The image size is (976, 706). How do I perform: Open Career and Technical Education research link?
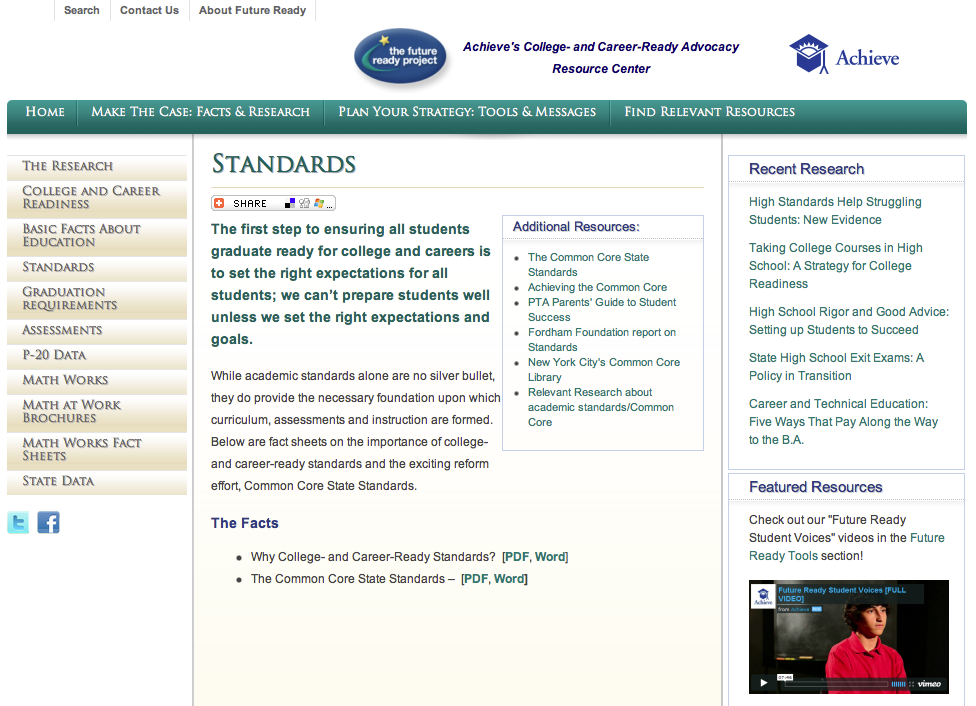pos(843,421)
